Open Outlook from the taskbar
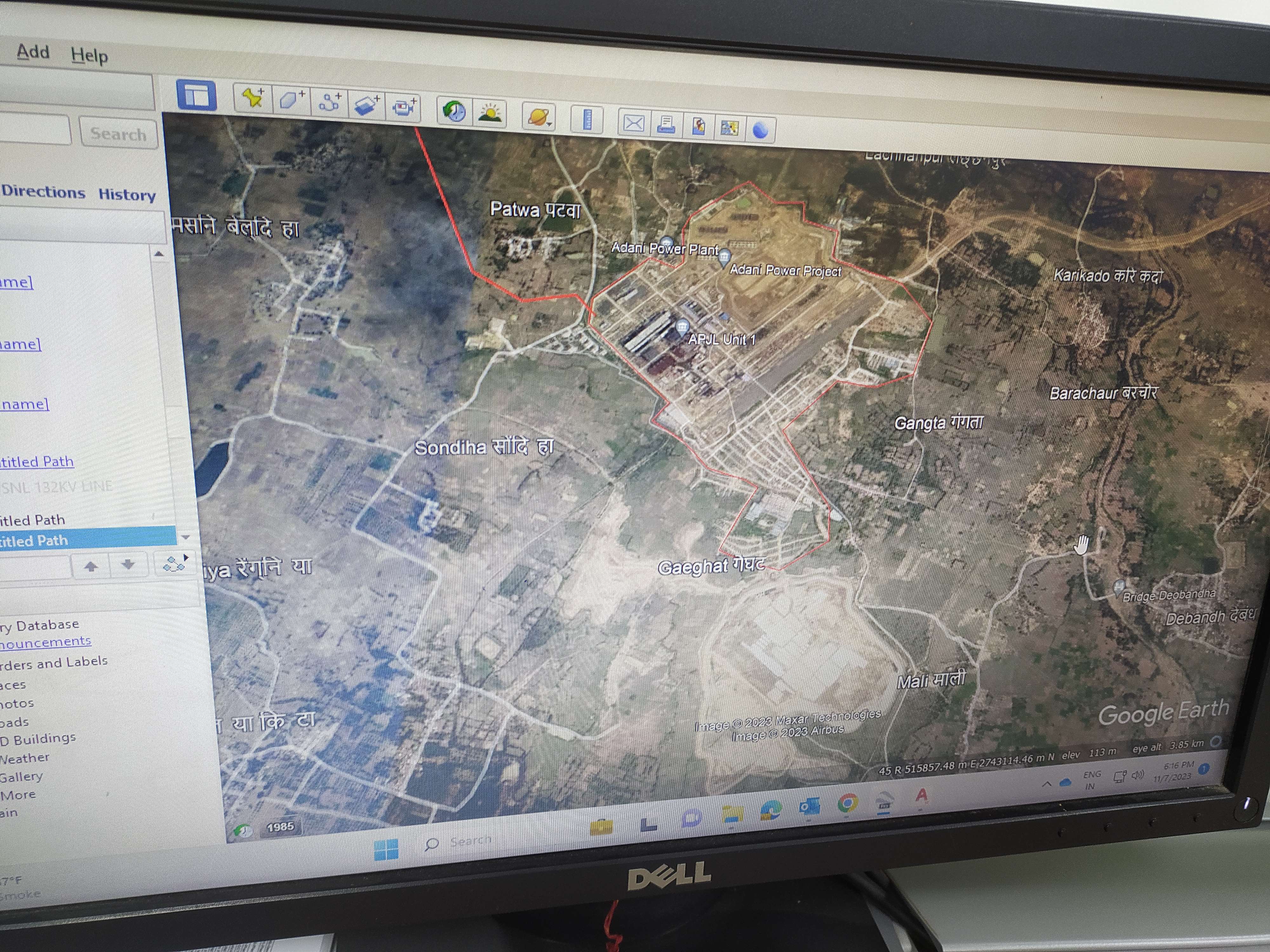Image resolution: width=1270 pixels, height=952 pixels. tap(809, 807)
